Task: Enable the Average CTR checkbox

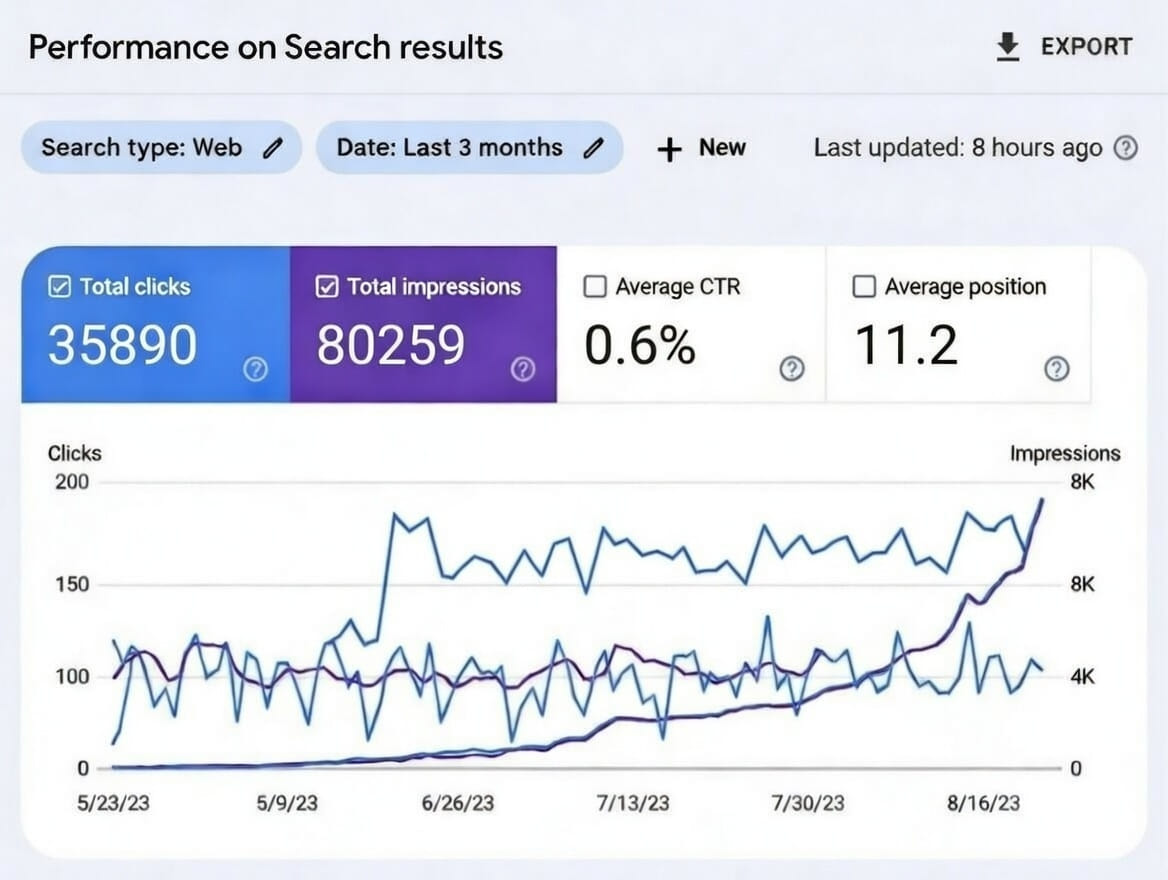Action: pos(595,286)
